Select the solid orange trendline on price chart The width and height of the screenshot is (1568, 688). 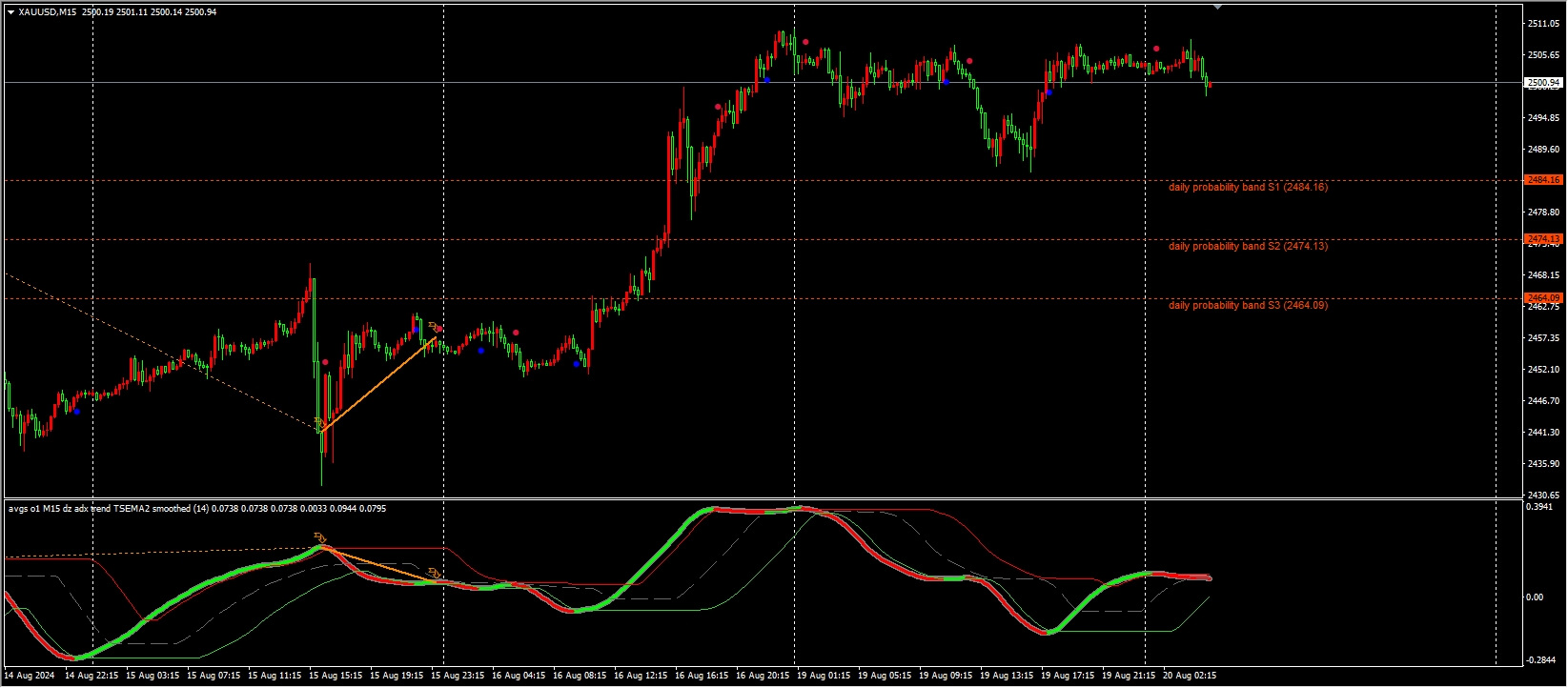tap(379, 384)
